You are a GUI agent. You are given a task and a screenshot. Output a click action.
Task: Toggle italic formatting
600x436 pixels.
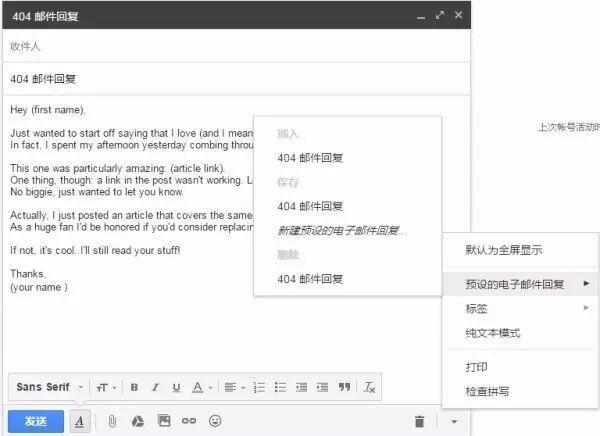155,387
